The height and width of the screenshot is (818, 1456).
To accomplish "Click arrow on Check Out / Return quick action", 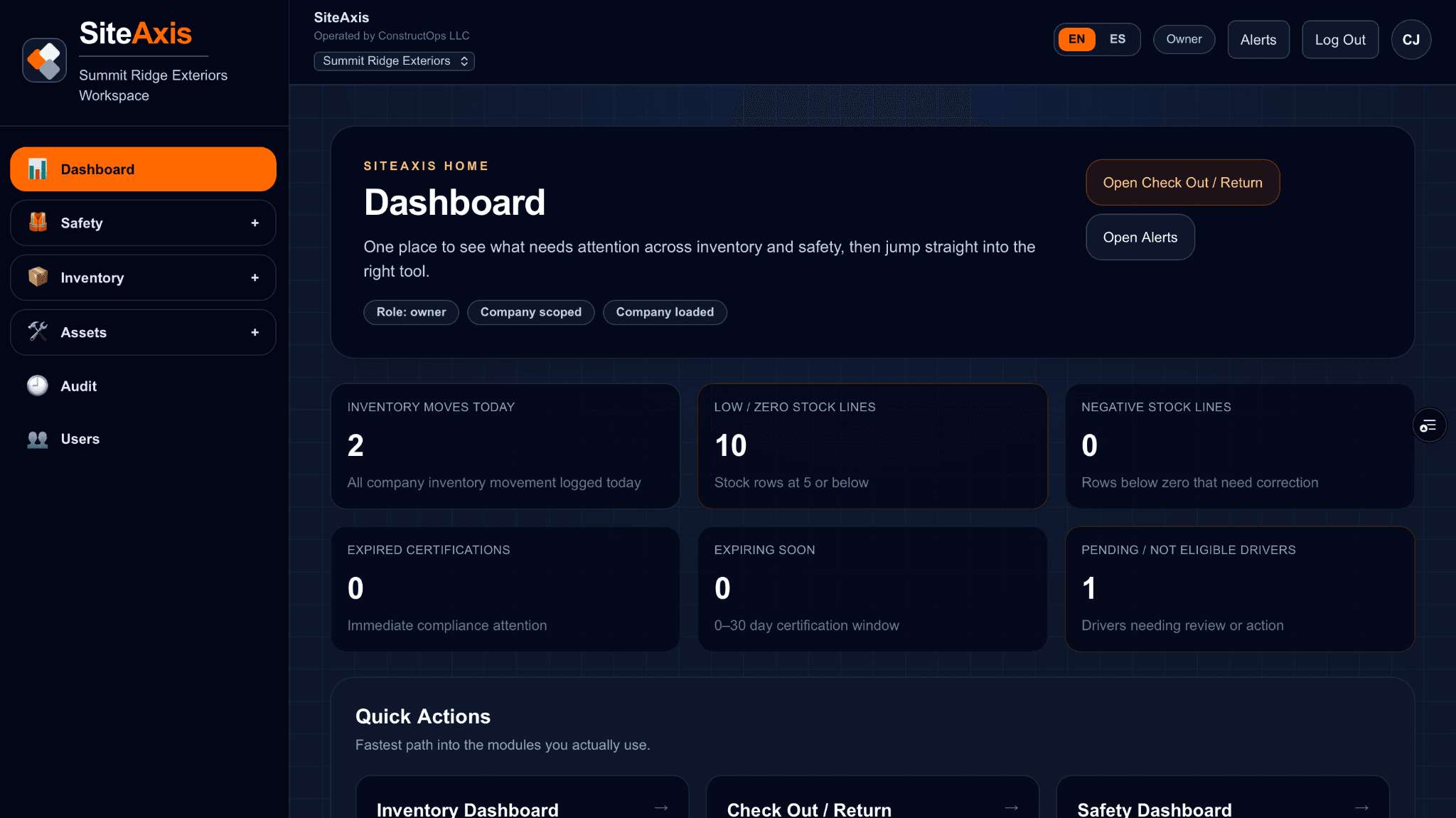I will 1012,808.
